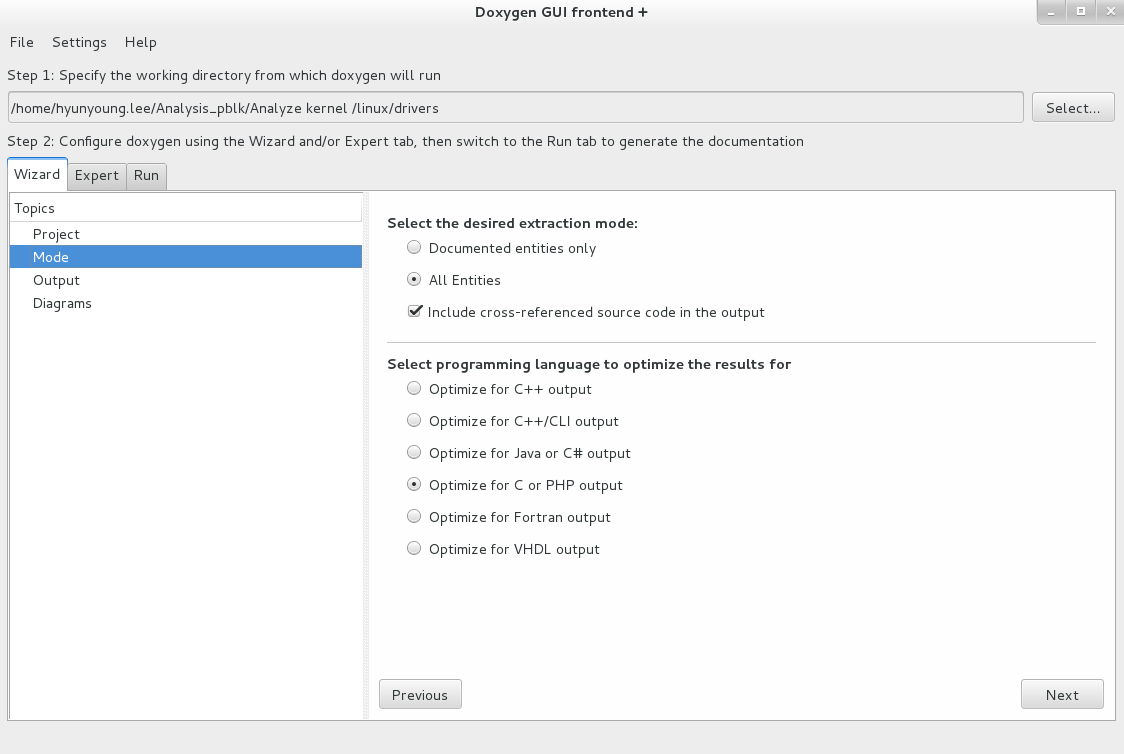Open the Help menu
The height and width of the screenshot is (754, 1124).
coord(140,42)
